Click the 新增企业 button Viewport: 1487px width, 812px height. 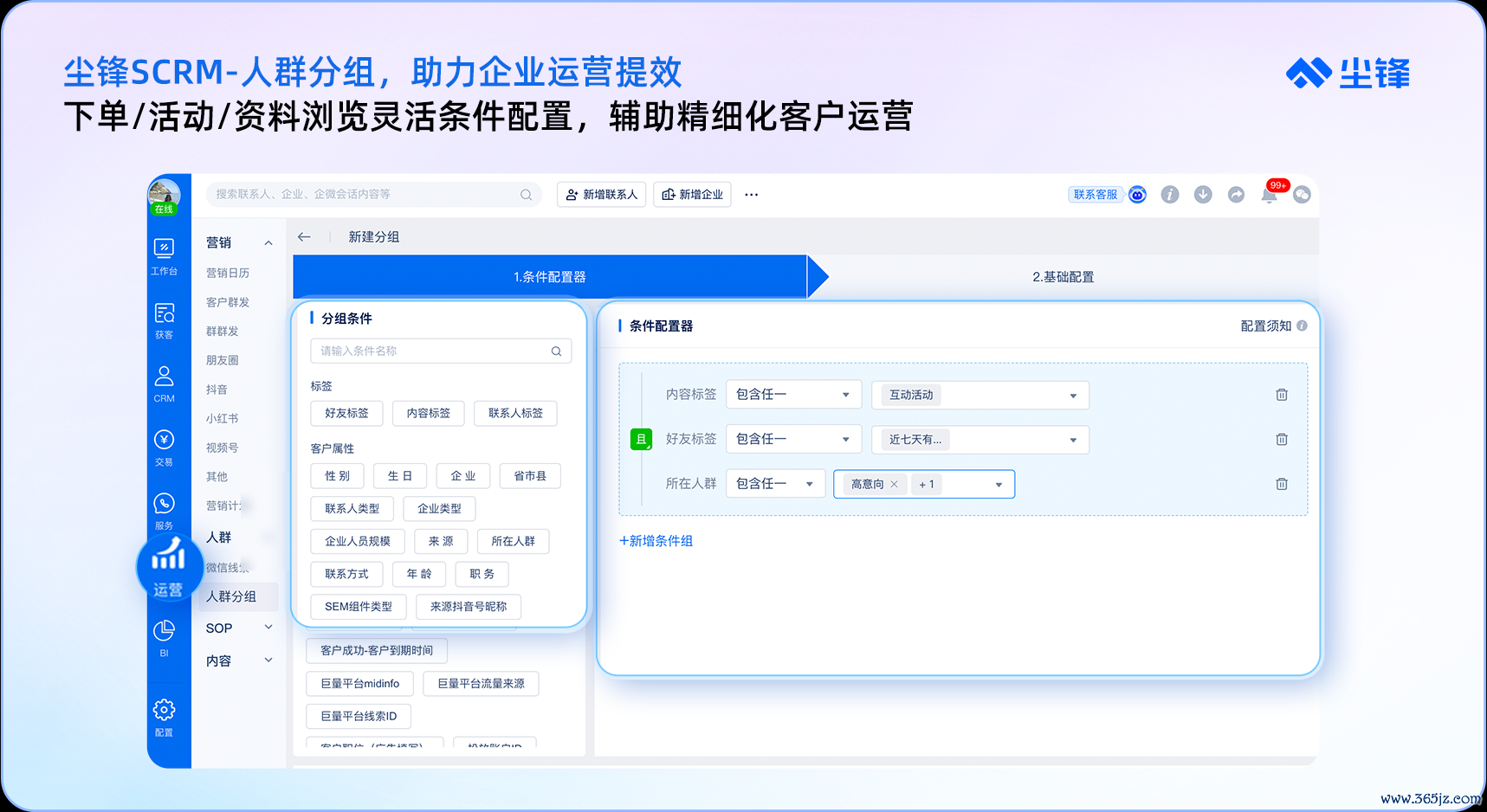point(693,195)
